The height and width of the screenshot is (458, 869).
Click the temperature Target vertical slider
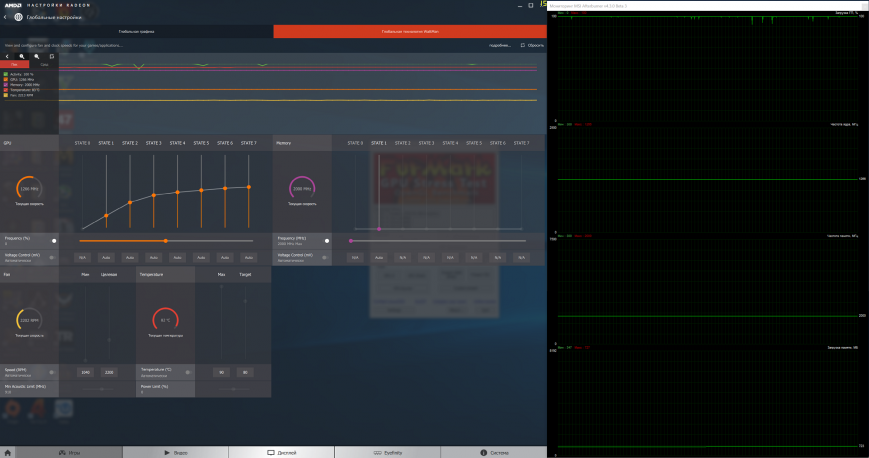(x=245, y=323)
